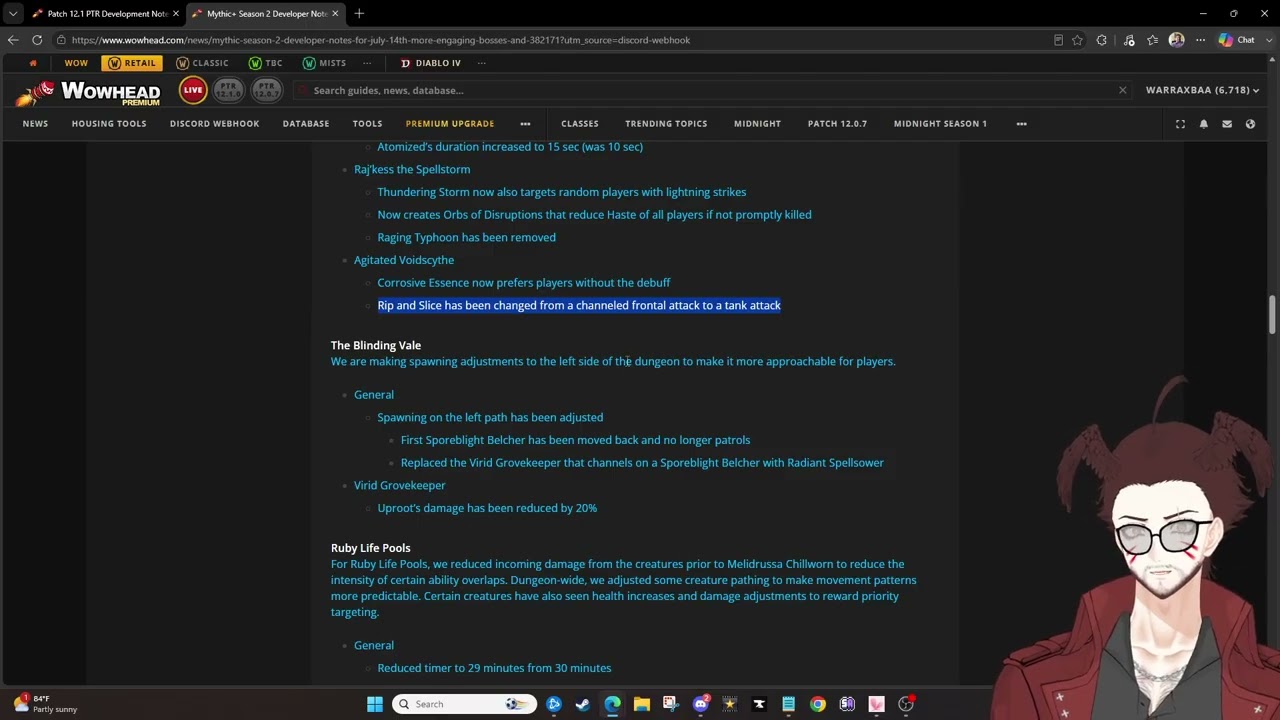Screen dimensions: 1280x720
Task: Expand main nav overflow ellipsis before CLASSES
Action: 525,124
